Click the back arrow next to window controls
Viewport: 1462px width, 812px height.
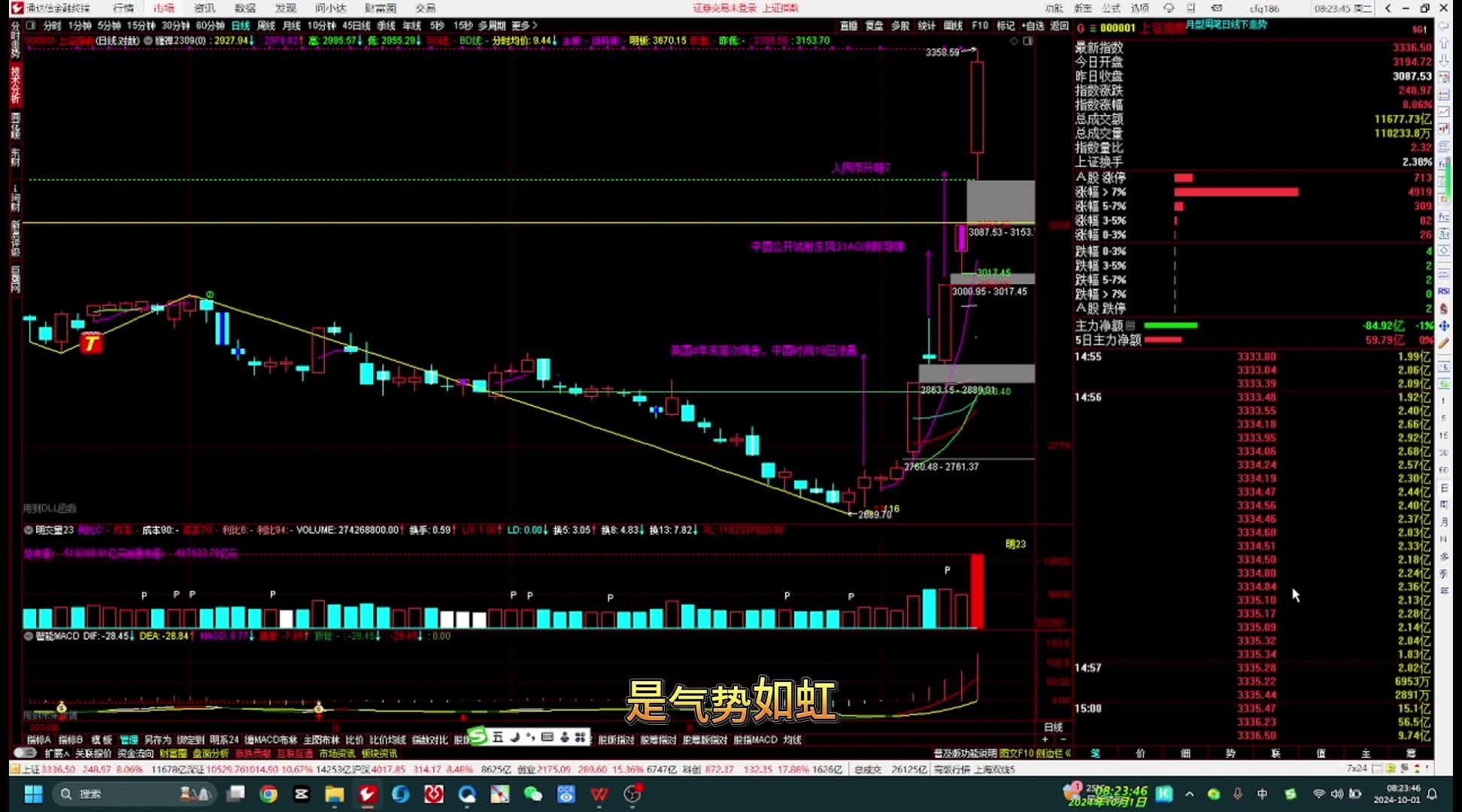(1388, 8)
